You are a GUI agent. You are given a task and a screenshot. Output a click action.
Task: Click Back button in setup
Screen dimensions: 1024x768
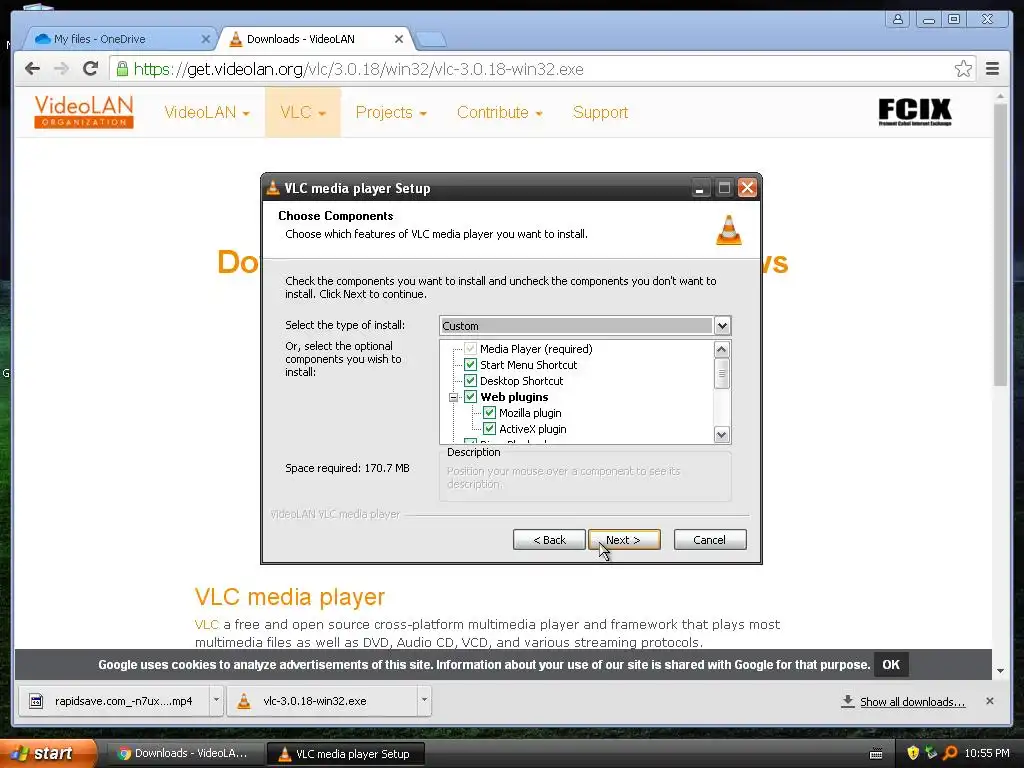(549, 539)
